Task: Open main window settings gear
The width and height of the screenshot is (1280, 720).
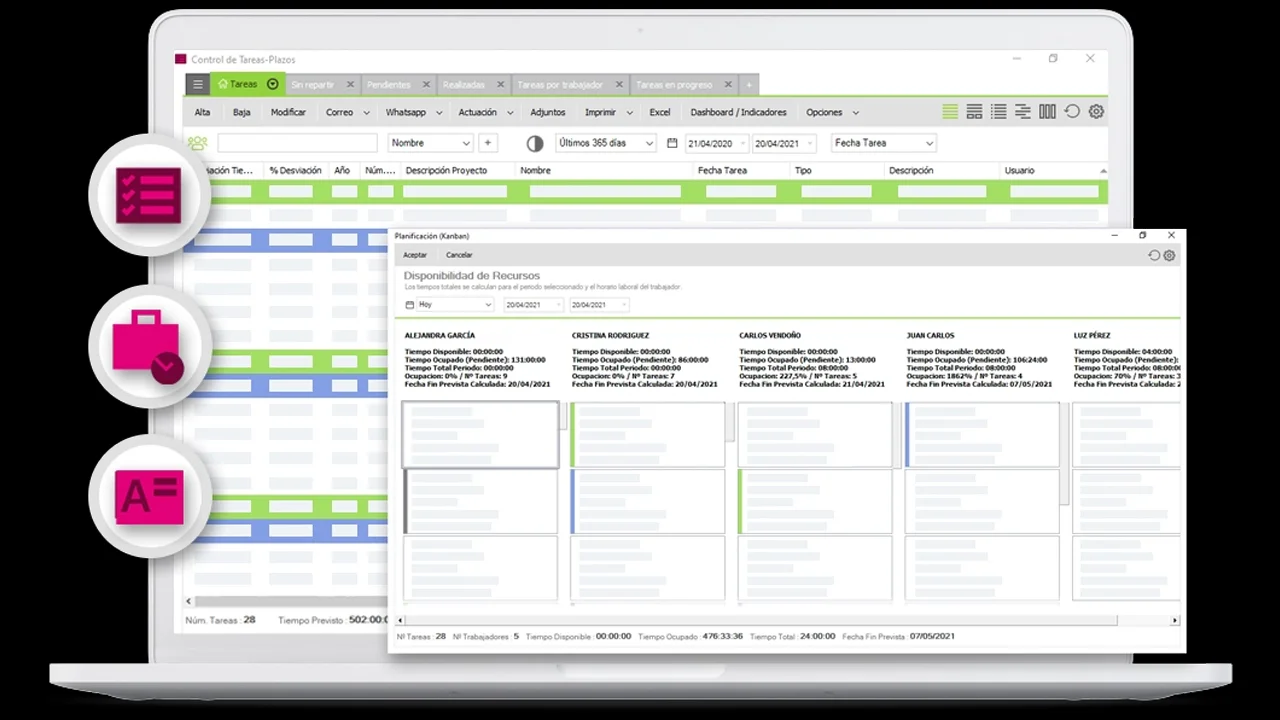Action: pos(1096,112)
